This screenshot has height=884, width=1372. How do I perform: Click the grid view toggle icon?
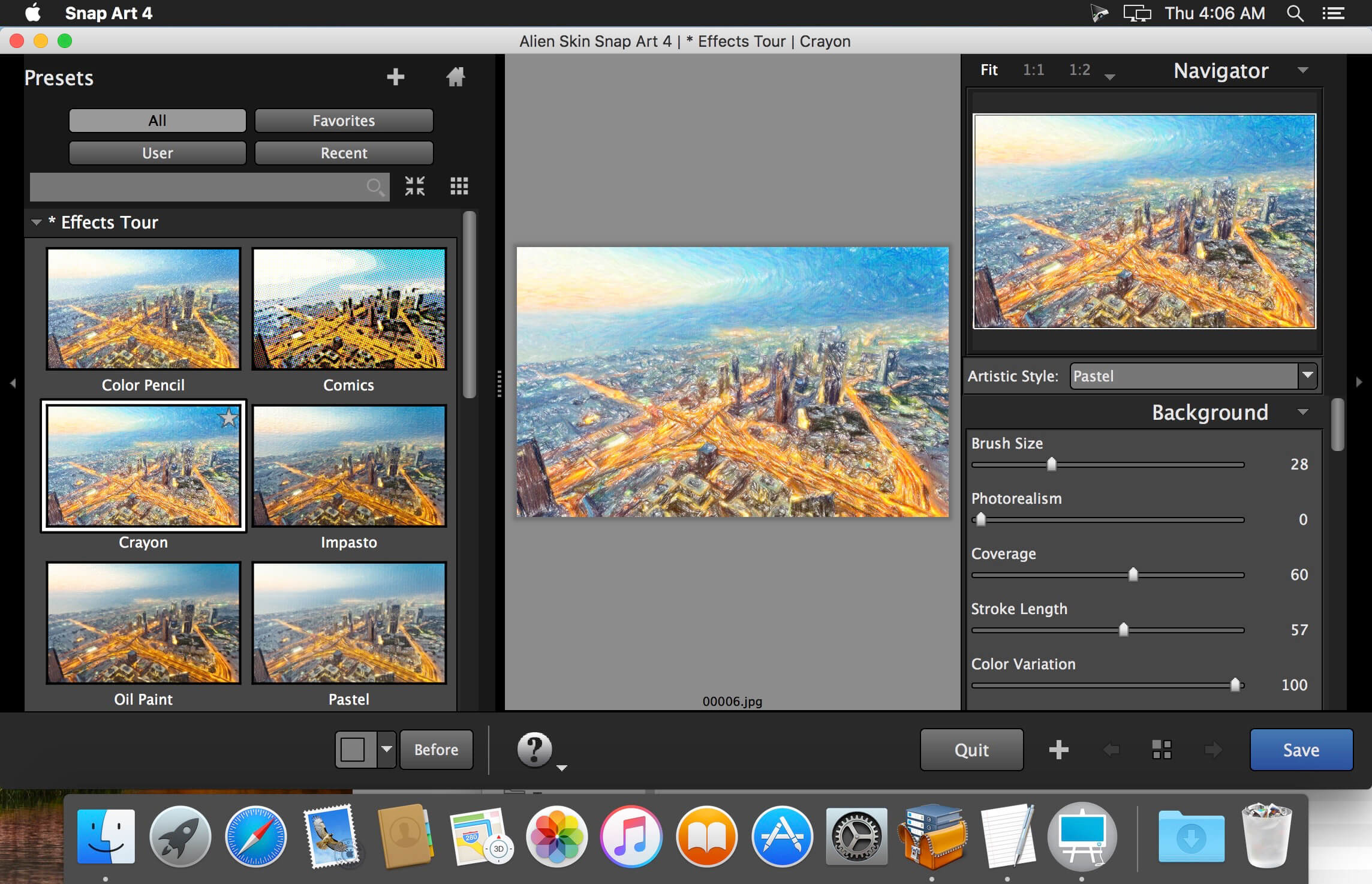pos(459,185)
